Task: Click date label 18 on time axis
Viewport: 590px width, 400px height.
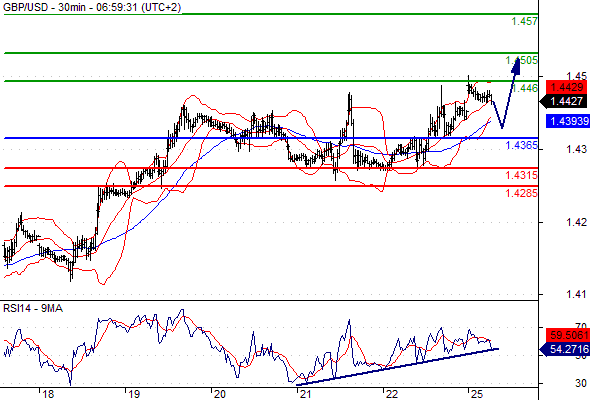Action: point(48,394)
